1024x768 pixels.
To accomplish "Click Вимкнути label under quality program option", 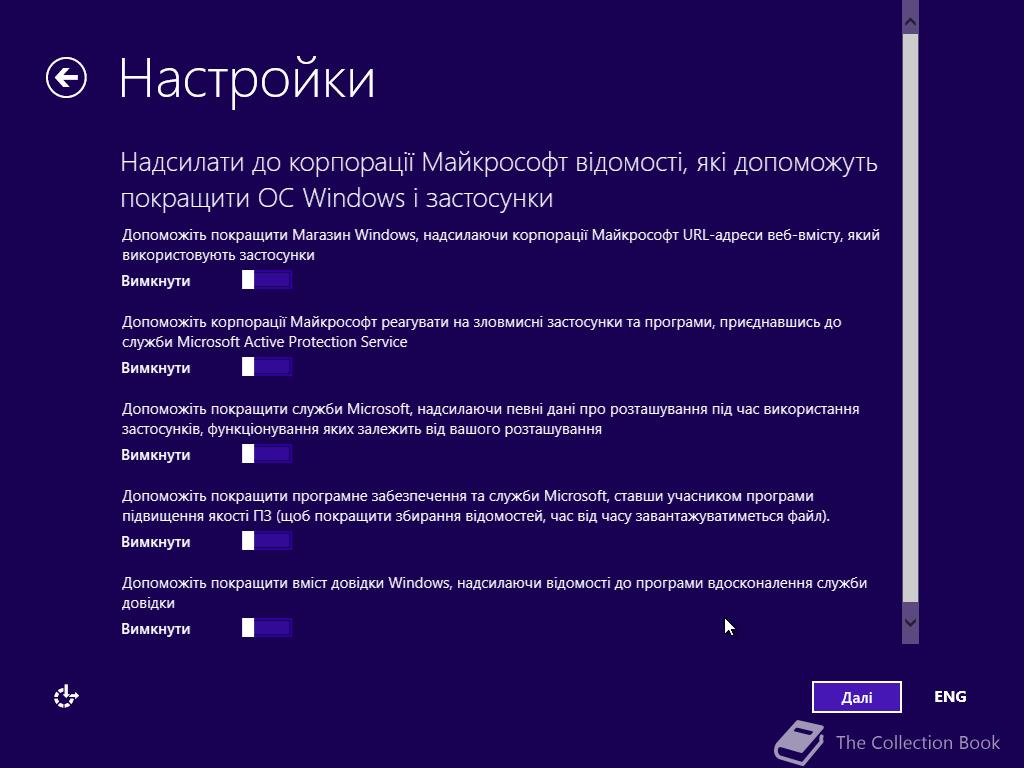I will pyautogui.click(x=155, y=541).
